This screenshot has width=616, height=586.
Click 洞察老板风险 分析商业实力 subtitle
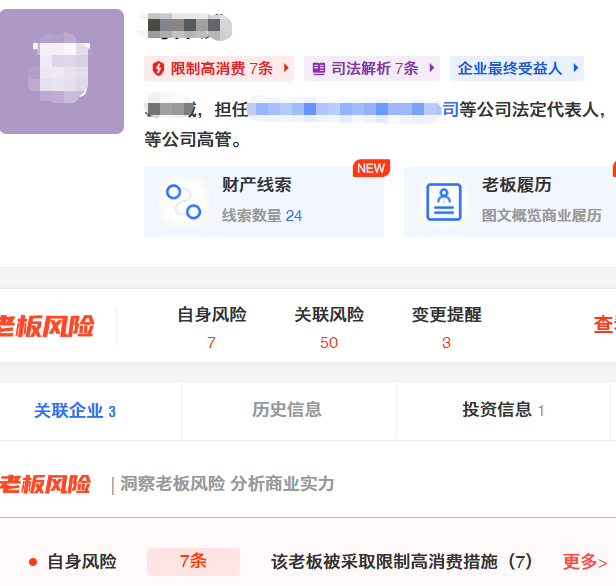click(227, 484)
